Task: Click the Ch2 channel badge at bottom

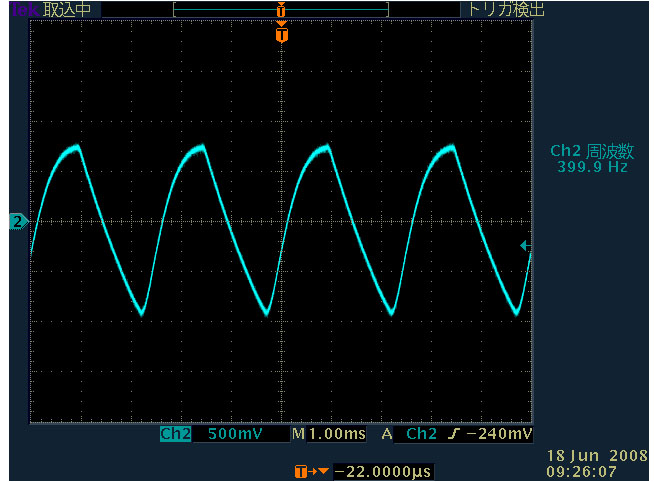Action: point(175,435)
